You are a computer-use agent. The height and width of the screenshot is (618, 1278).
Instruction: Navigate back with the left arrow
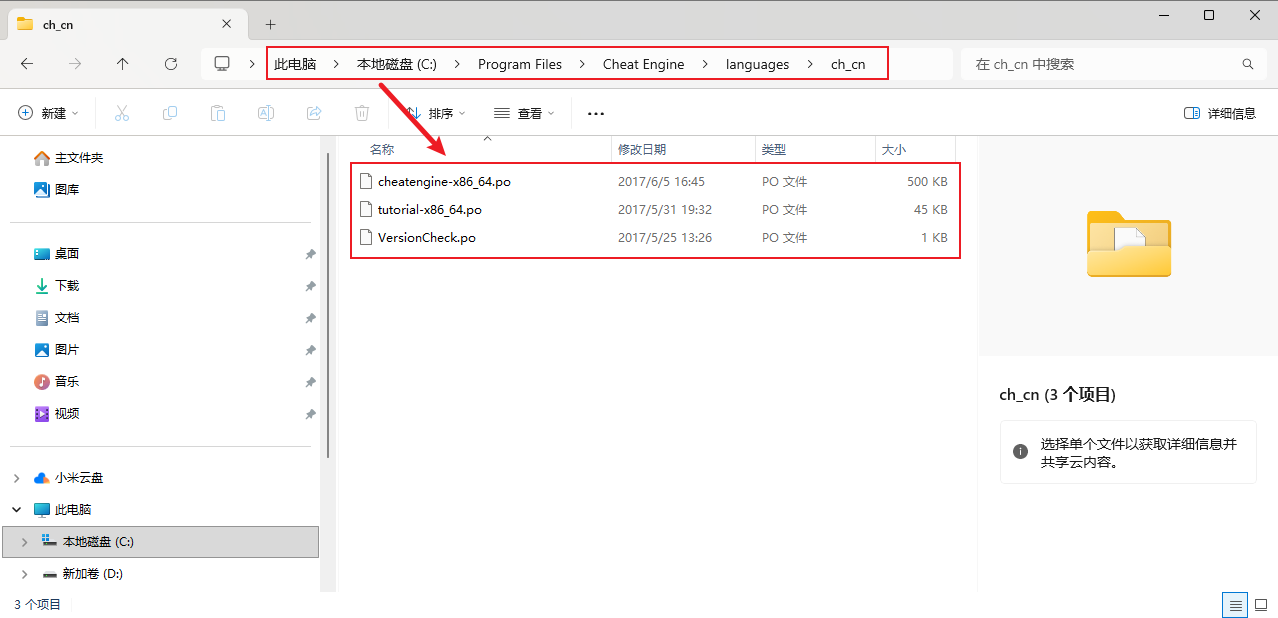27,64
